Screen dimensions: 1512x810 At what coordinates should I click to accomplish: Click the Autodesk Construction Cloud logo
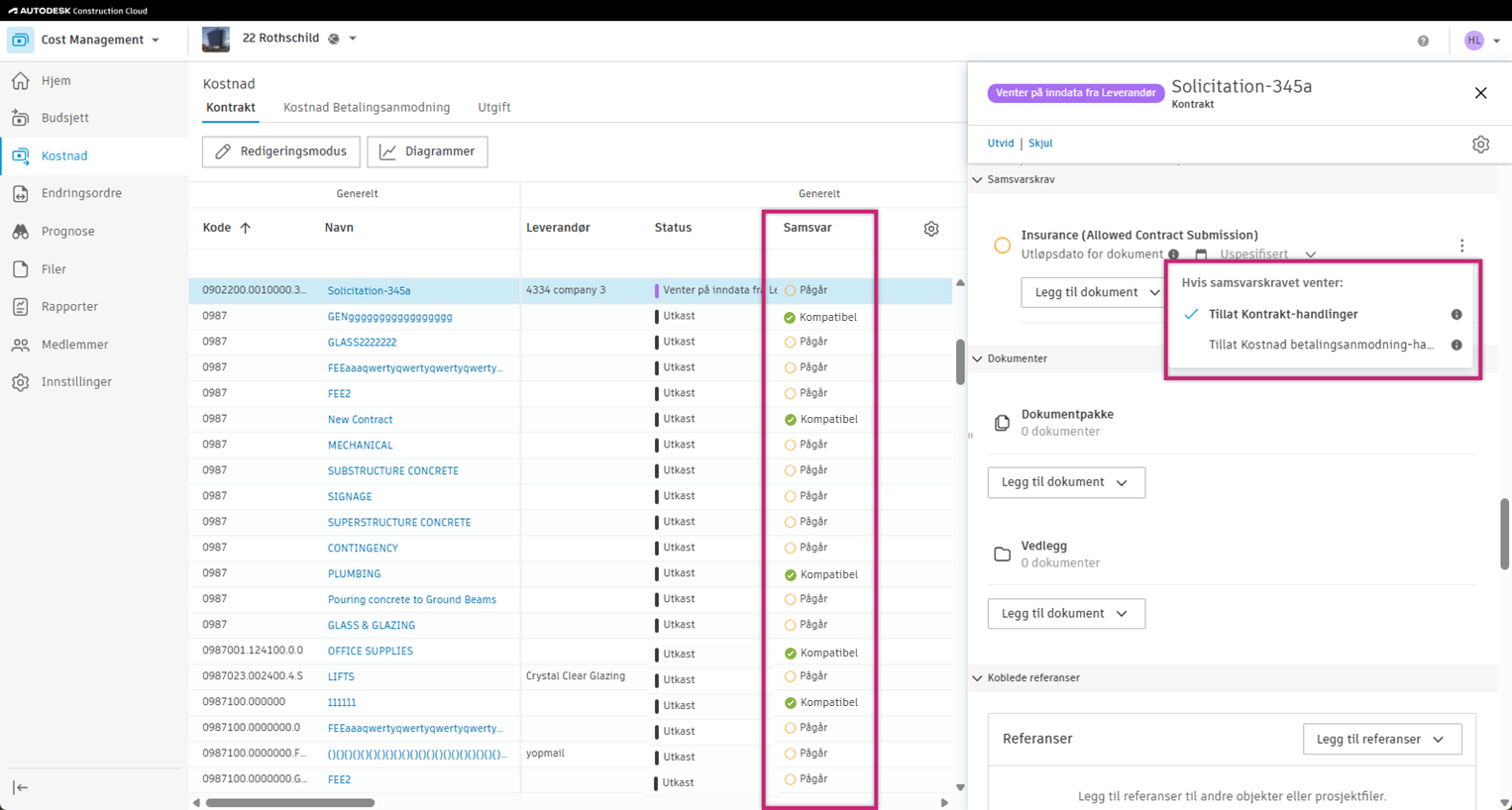[x=77, y=11]
